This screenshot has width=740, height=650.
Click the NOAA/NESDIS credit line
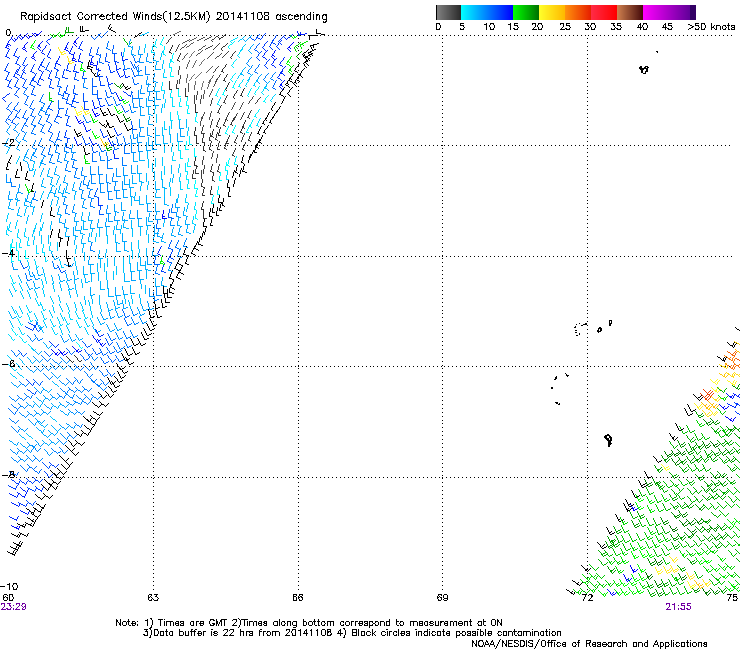(589, 644)
